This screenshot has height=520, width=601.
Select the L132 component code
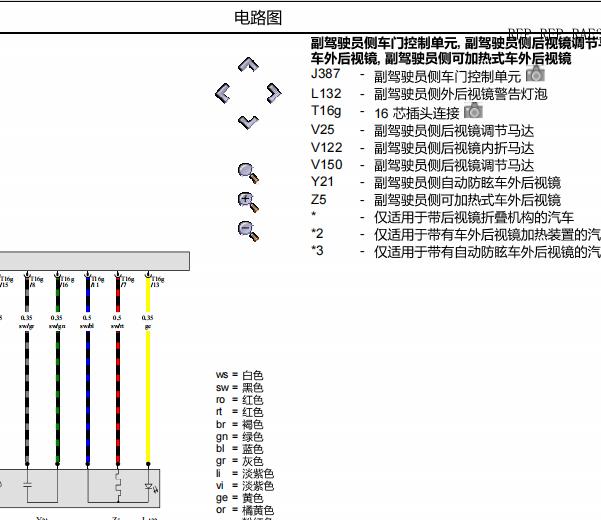pyautogui.click(x=326, y=94)
